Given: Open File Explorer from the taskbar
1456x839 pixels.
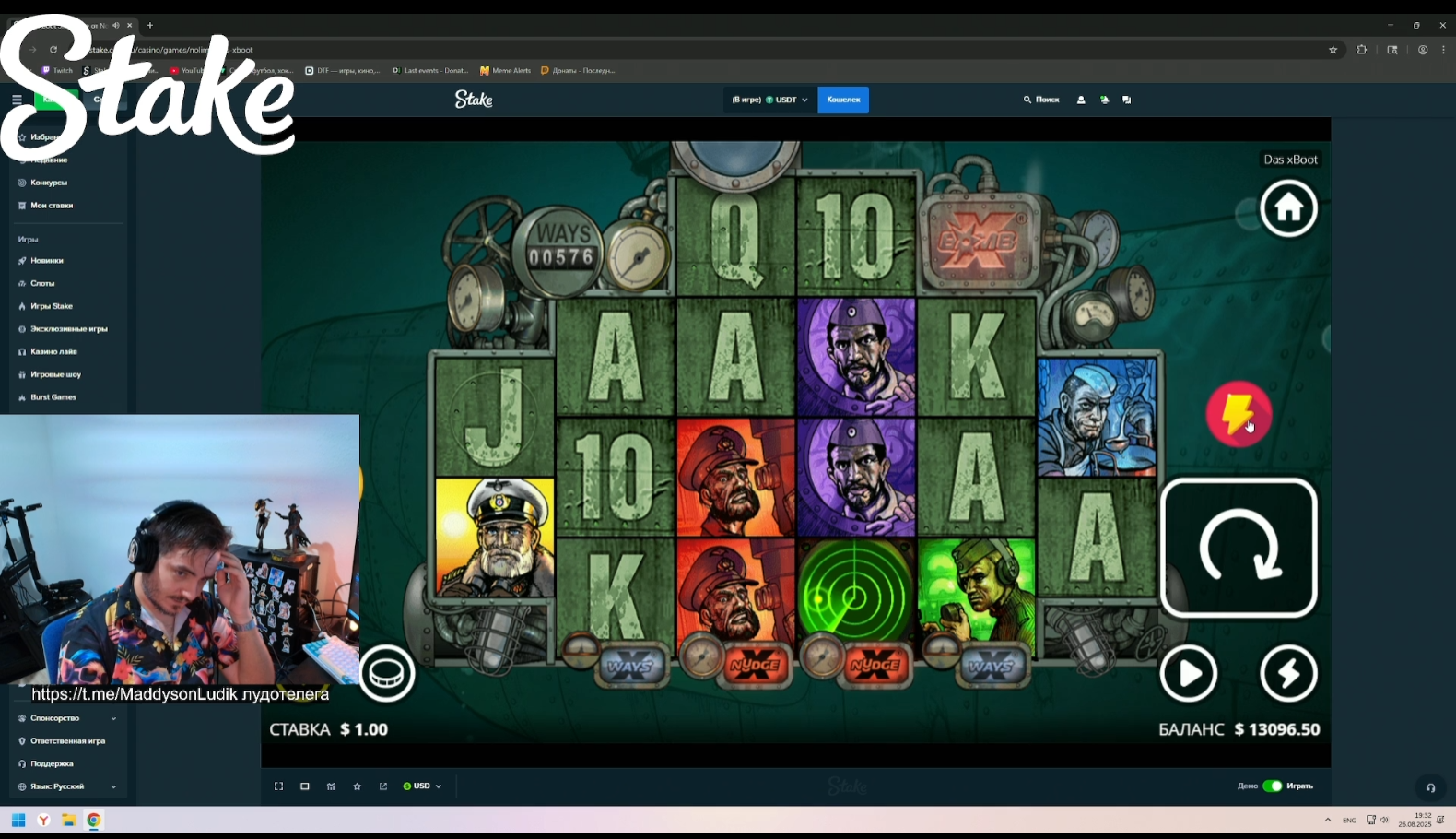Looking at the screenshot, I should tap(68, 821).
